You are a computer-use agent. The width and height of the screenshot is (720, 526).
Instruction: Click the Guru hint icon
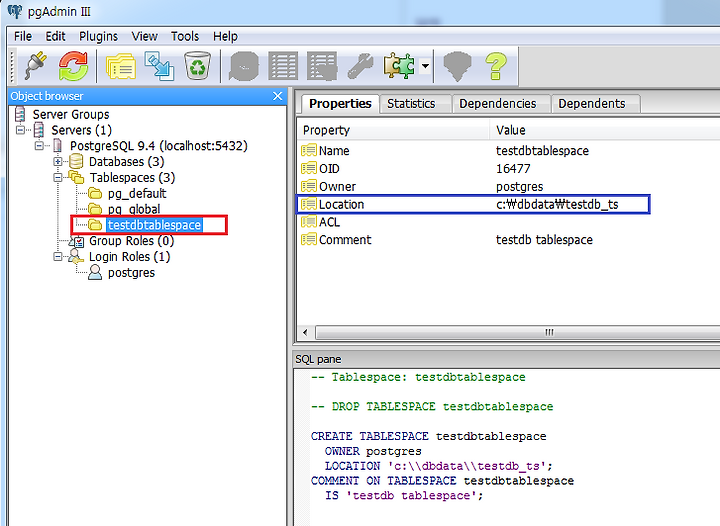[457, 67]
